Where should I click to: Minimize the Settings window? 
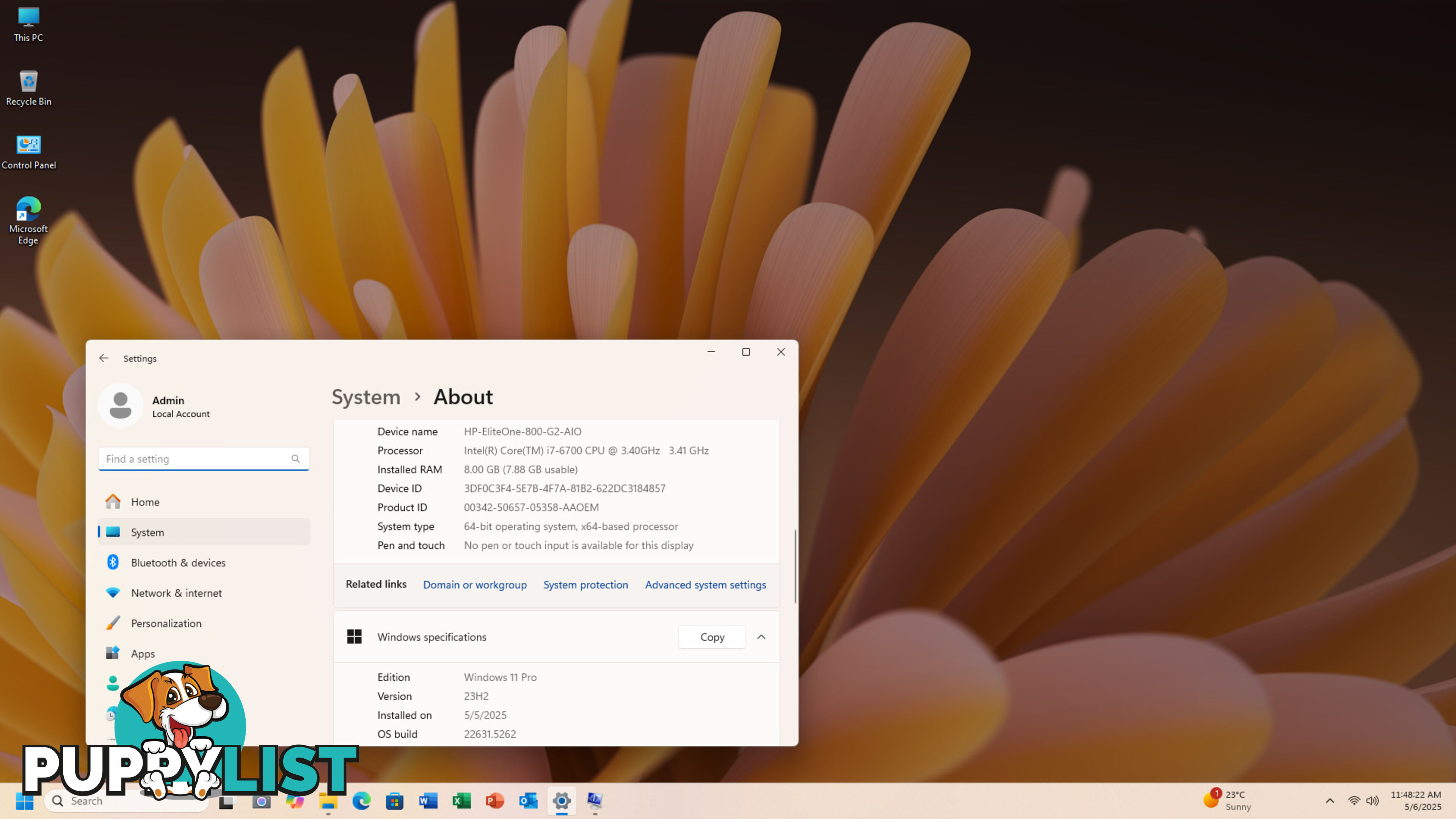[711, 351]
